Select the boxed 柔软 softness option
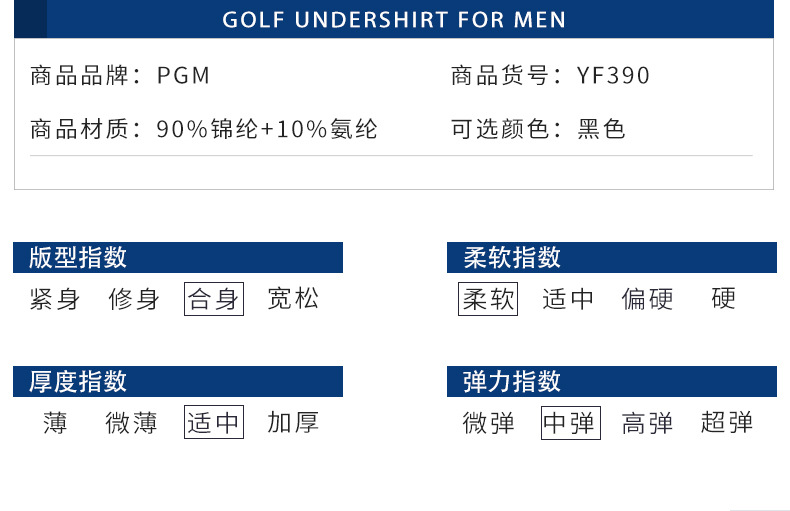Image resolution: width=790 pixels, height=511 pixels. point(488,299)
